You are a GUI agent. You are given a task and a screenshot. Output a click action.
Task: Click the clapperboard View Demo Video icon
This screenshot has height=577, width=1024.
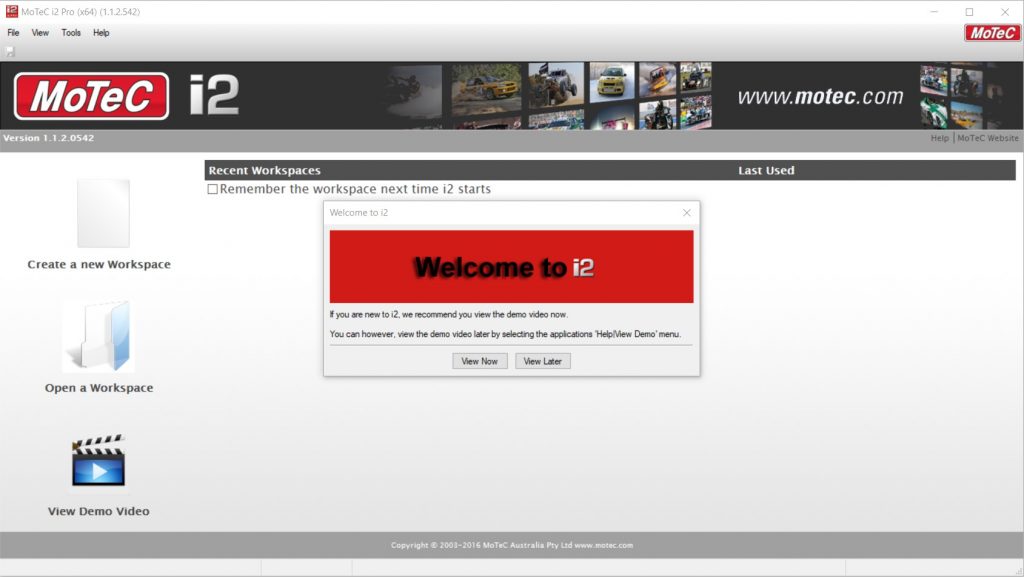click(98, 460)
